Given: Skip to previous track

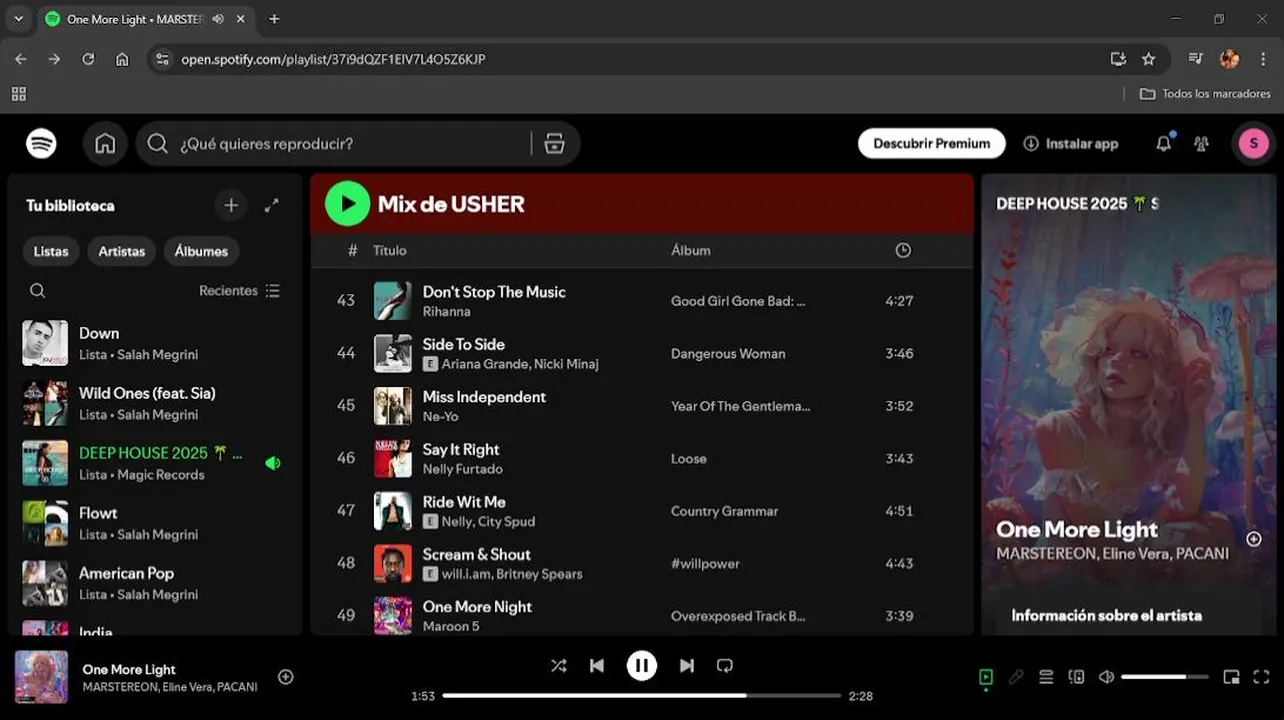Looking at the screenshot, I should pyautogui.click(x=597, y=665).
